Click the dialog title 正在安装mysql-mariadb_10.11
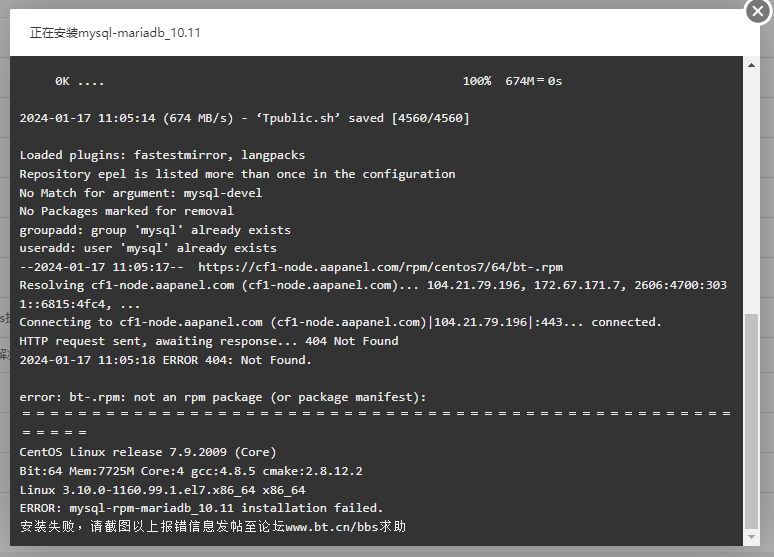774x557 pixels. pyautogui.click(x=115, y=33)
